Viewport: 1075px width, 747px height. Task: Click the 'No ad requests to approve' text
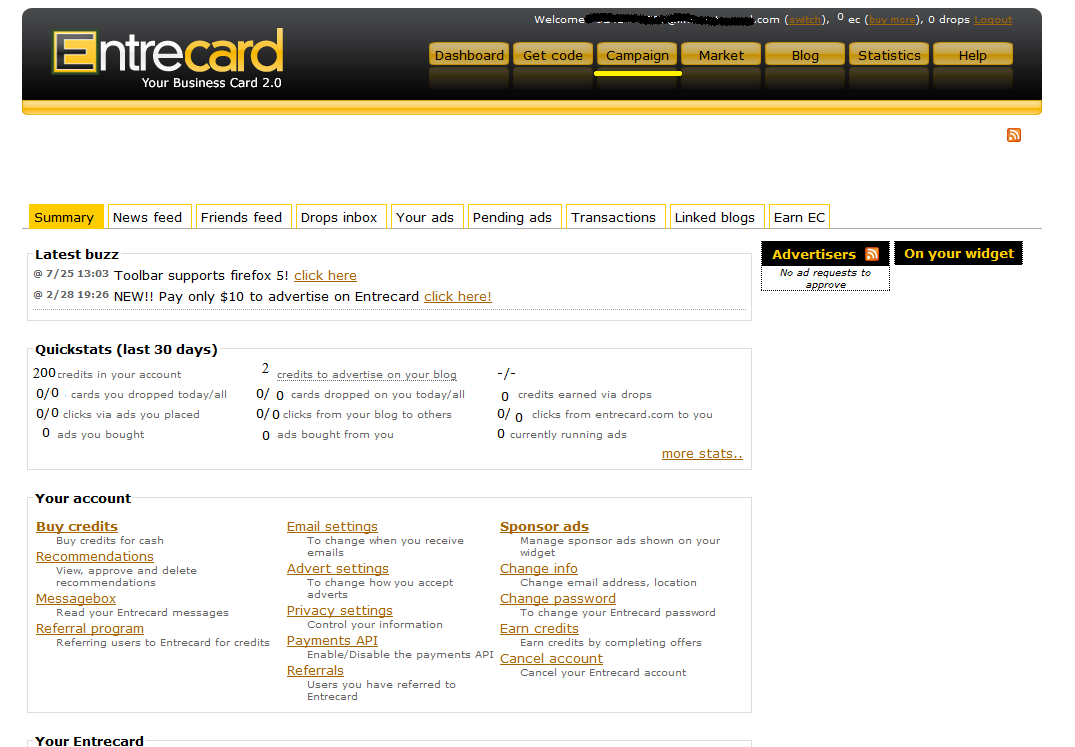point(825,278)
